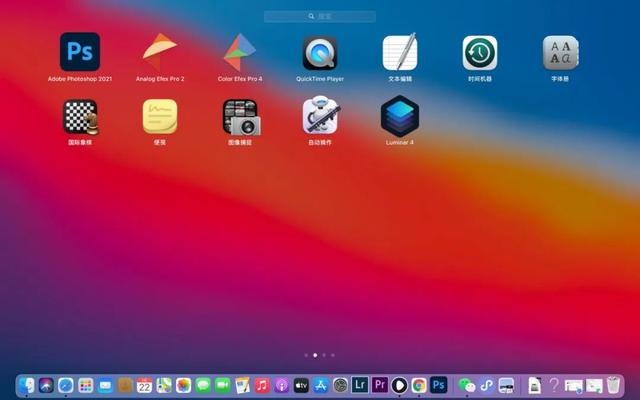640x400 pixels.
Task: Open Adobe Photoshop 2021 from Launchpad
Action: 80,52
